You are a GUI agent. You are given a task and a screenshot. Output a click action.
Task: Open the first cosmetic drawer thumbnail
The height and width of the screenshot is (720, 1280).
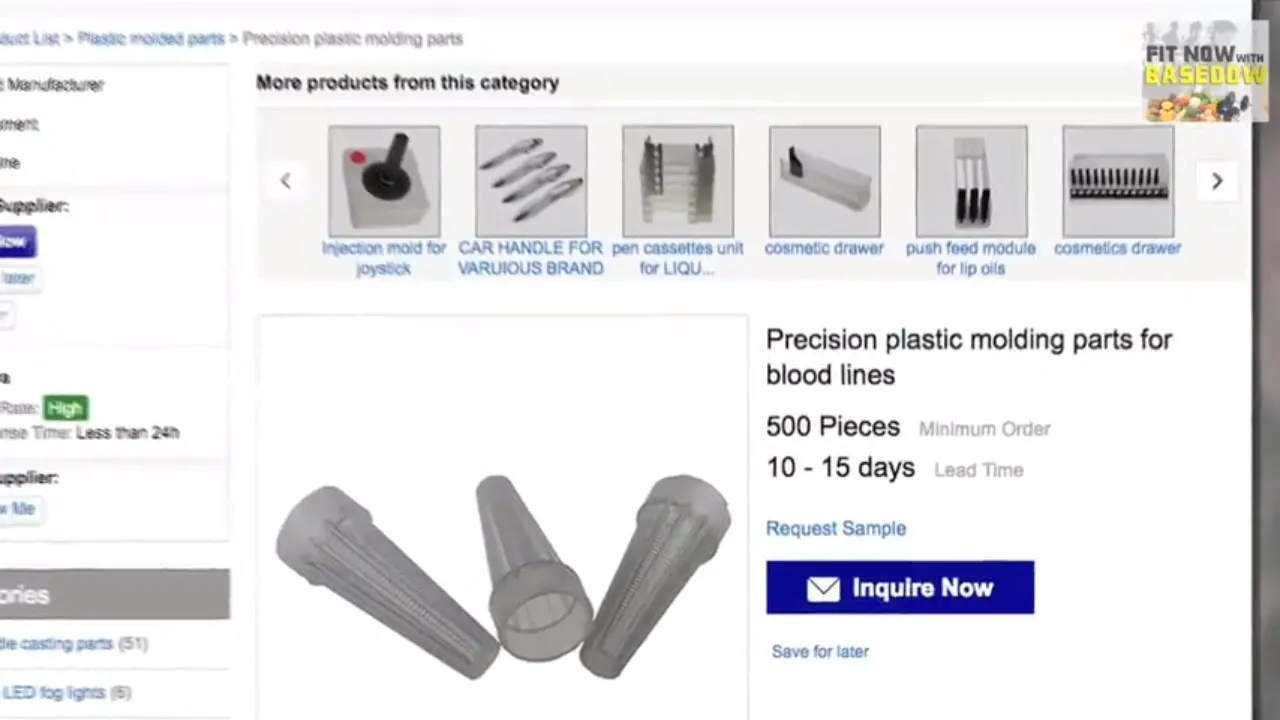coord(825,181)
